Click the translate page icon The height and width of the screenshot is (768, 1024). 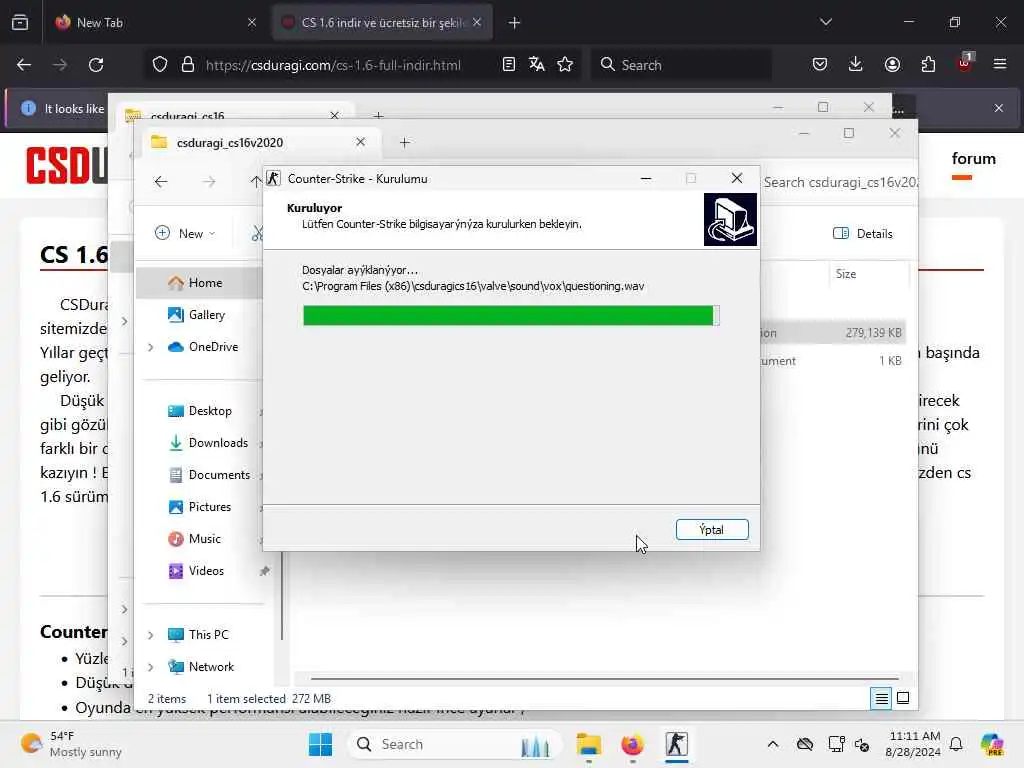[x=537, y=64]
